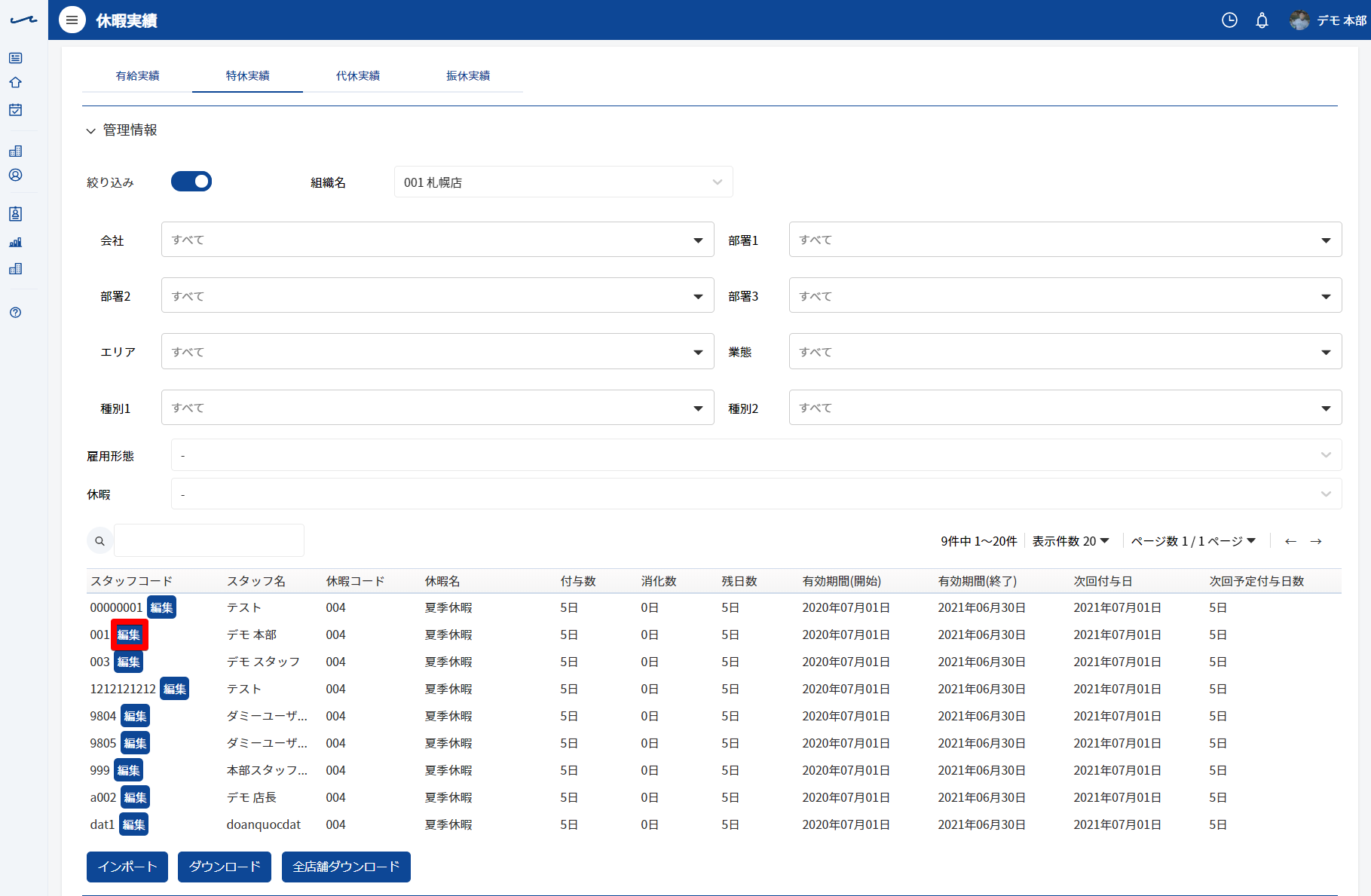Open the 業態 dropdown

[1065, 351]
